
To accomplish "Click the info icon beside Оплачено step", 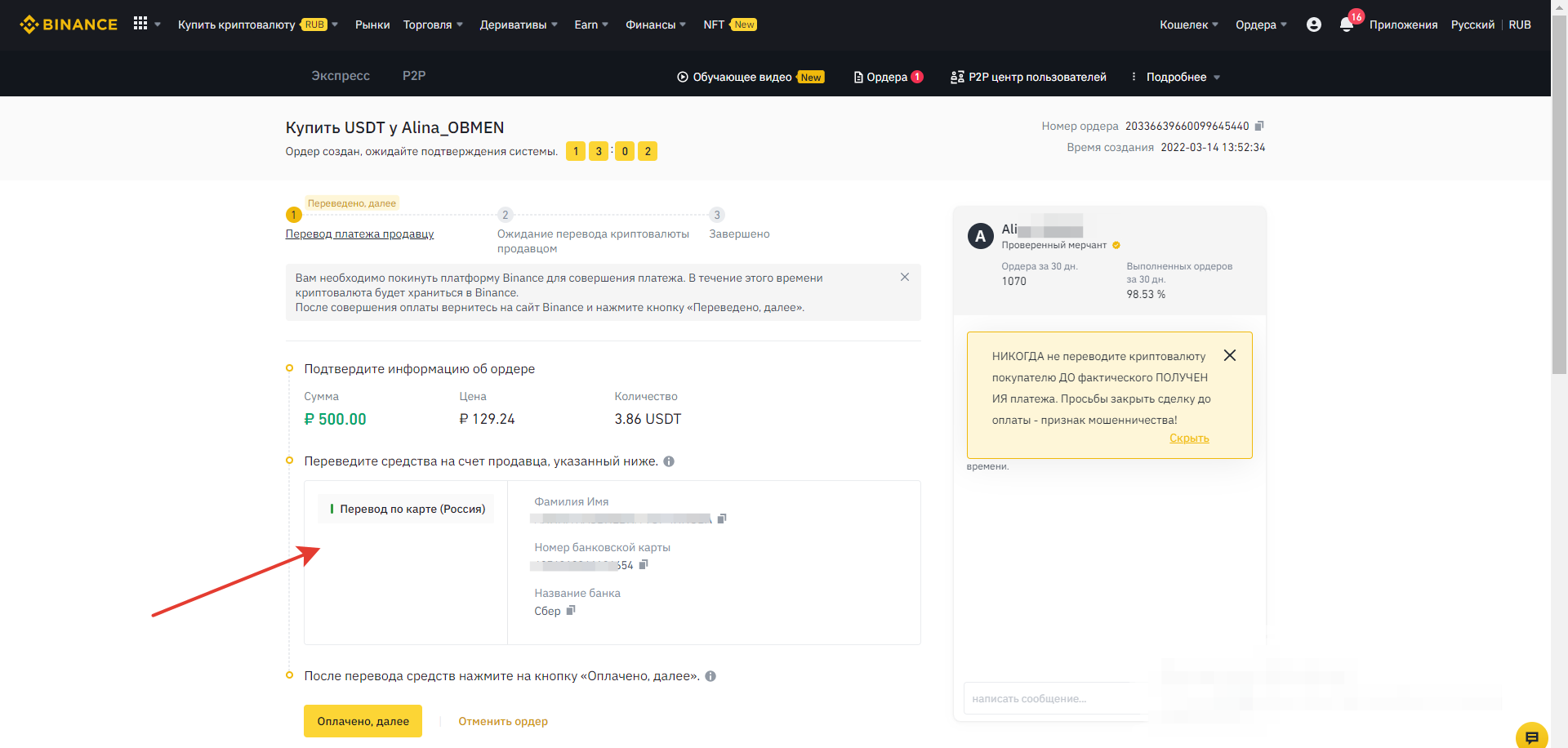I will (x=710, y=676).
